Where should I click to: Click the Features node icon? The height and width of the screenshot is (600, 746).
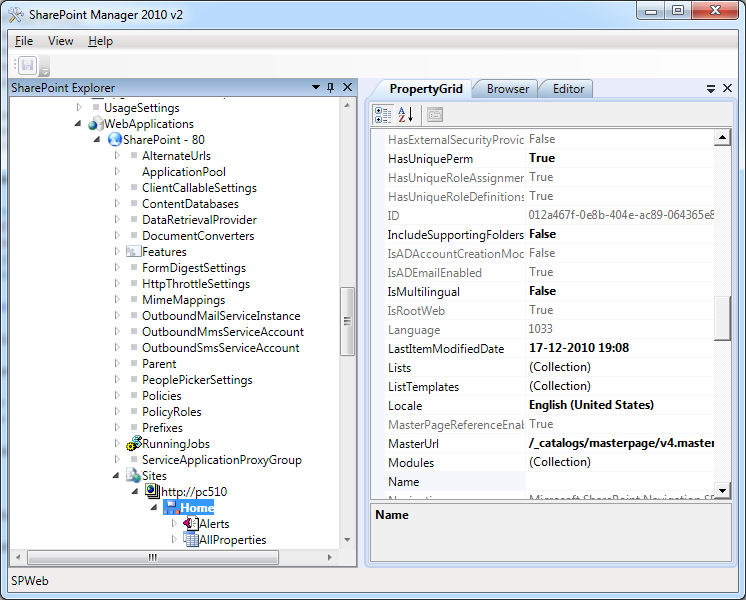(x=134, y=251)
